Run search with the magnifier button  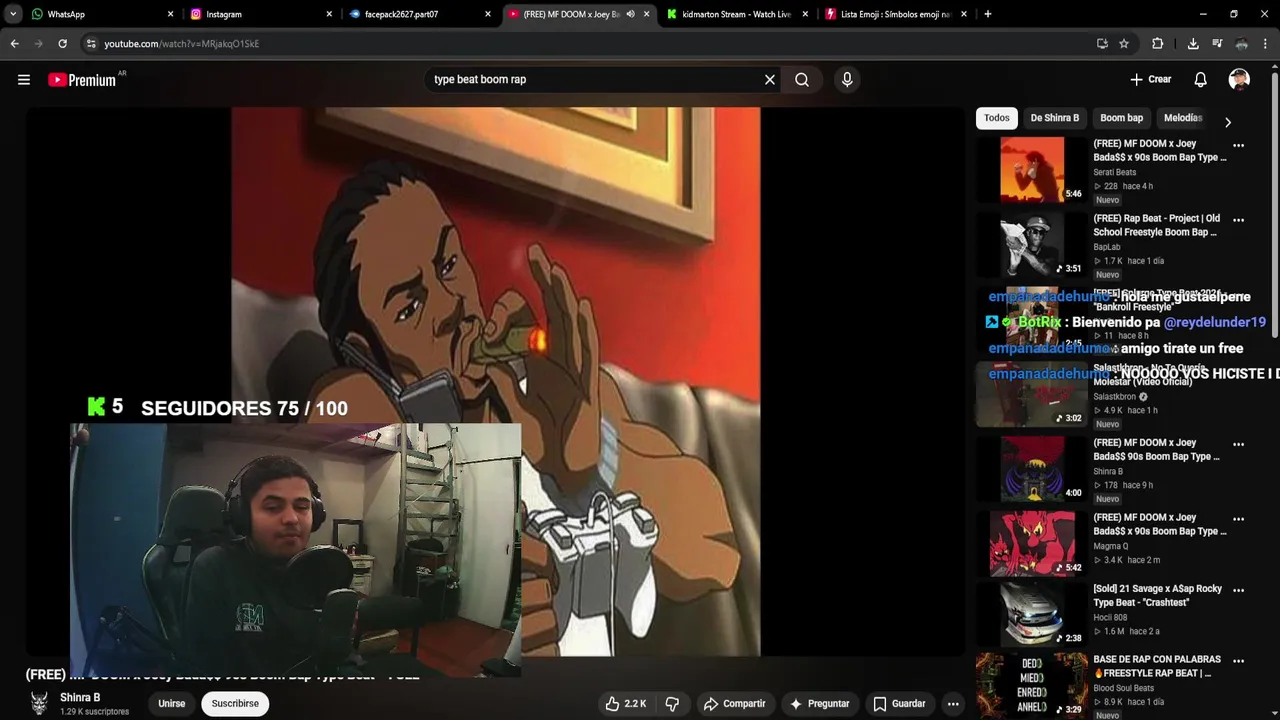pos(802,80)
